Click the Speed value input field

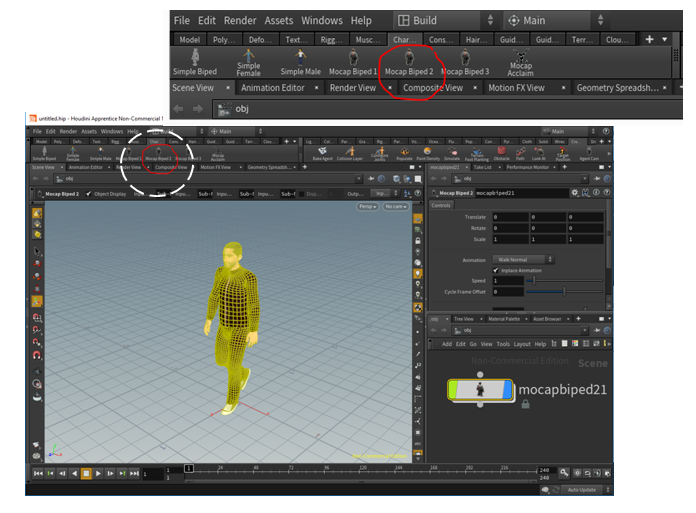[x=508, y=281]
